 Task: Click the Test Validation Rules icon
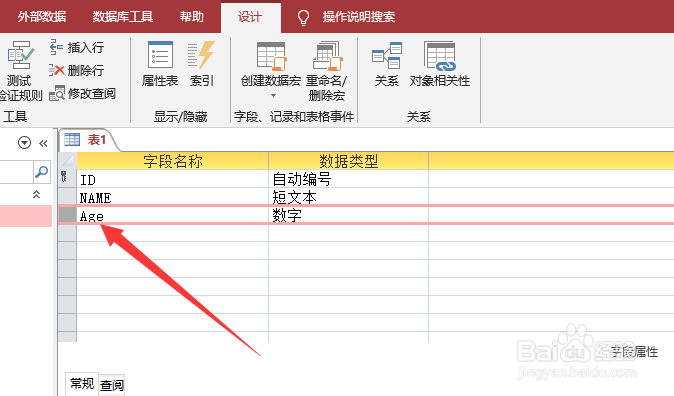tap(20, 55)
